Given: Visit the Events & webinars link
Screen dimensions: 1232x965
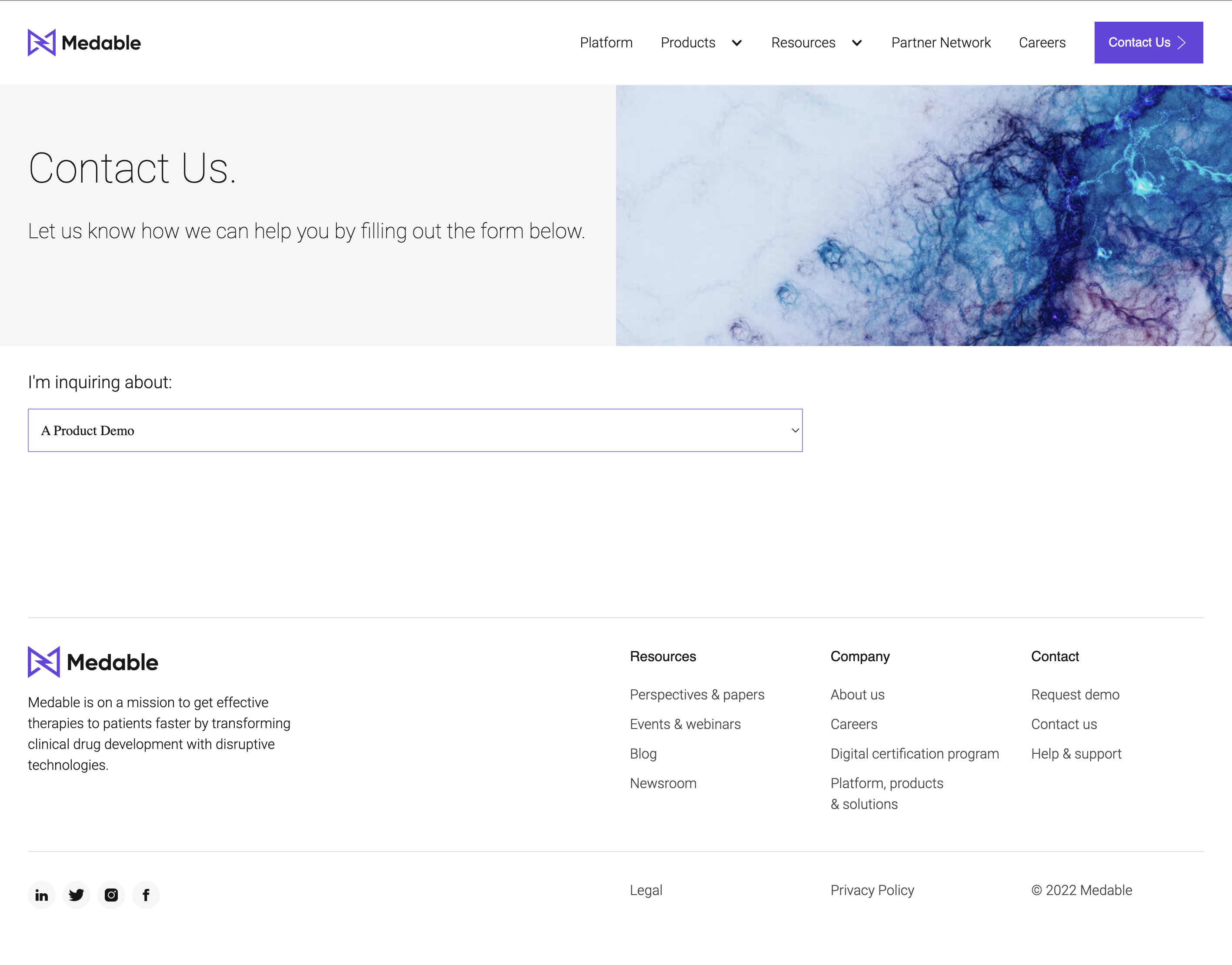Looking at the screenshot, I should (685, 724).
